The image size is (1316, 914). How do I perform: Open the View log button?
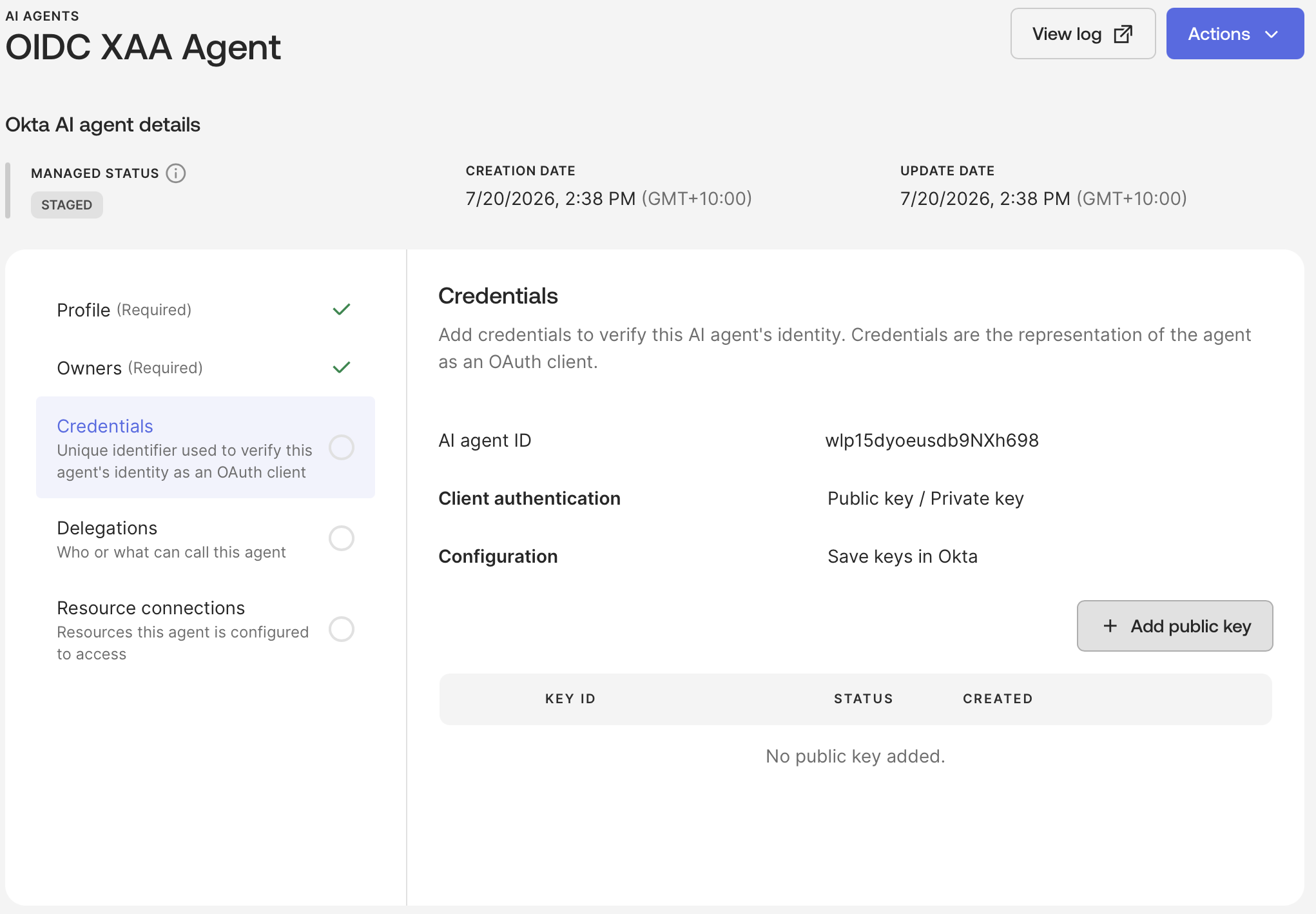pyautogui.click(x=1083, y=34)
